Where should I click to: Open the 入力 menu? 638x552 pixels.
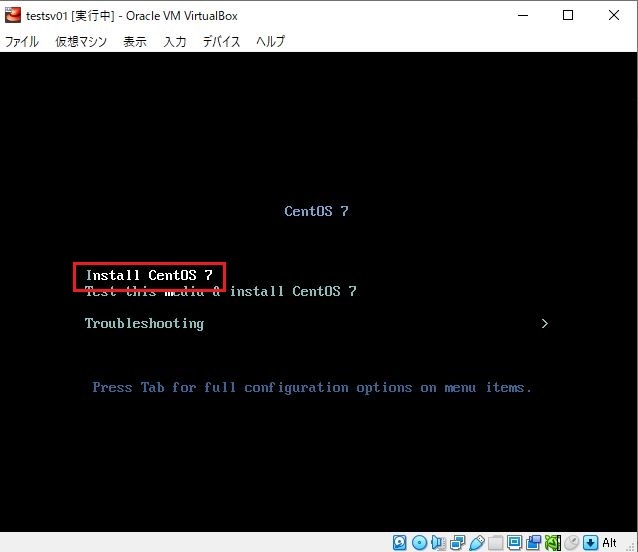click(x=175, y=41)
